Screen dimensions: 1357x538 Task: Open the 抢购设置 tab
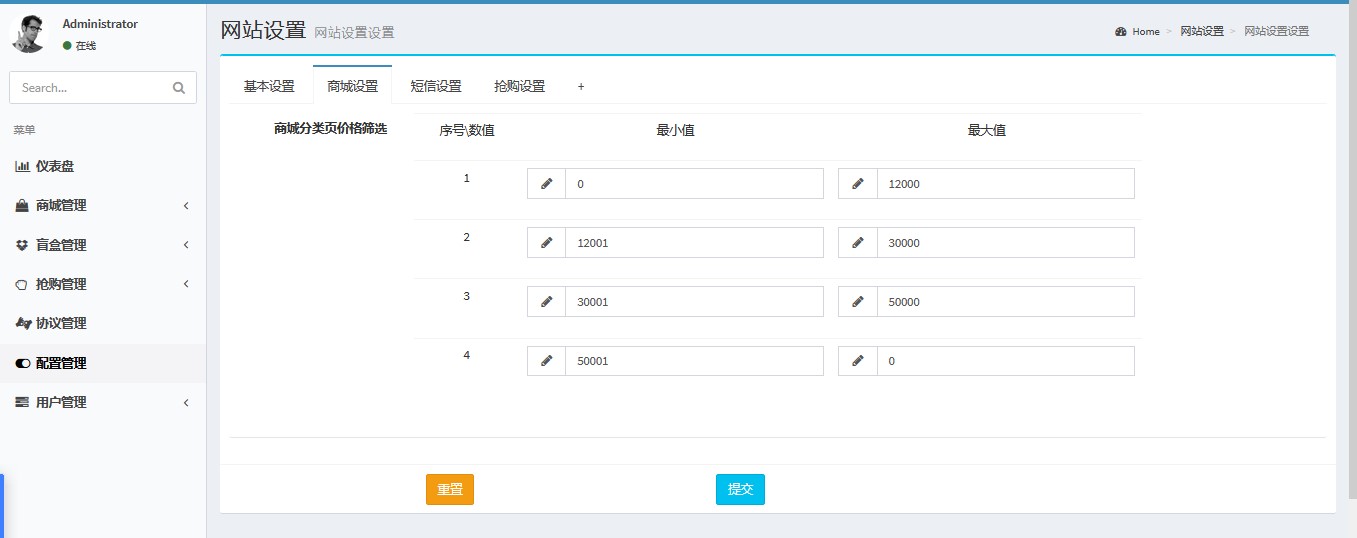coord(519,86)
